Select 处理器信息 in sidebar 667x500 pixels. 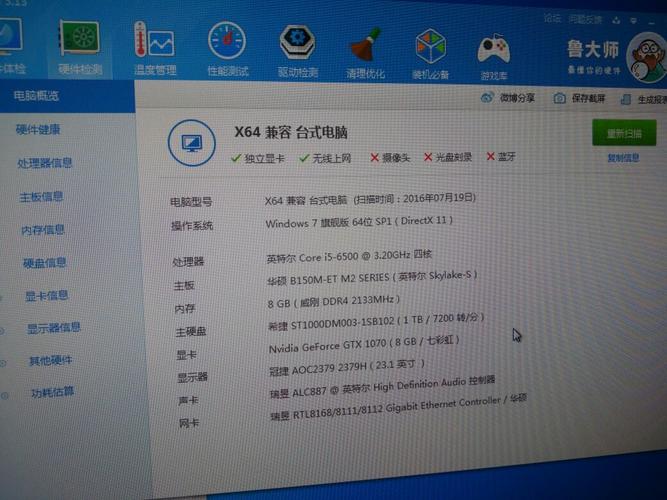[45, 163]
